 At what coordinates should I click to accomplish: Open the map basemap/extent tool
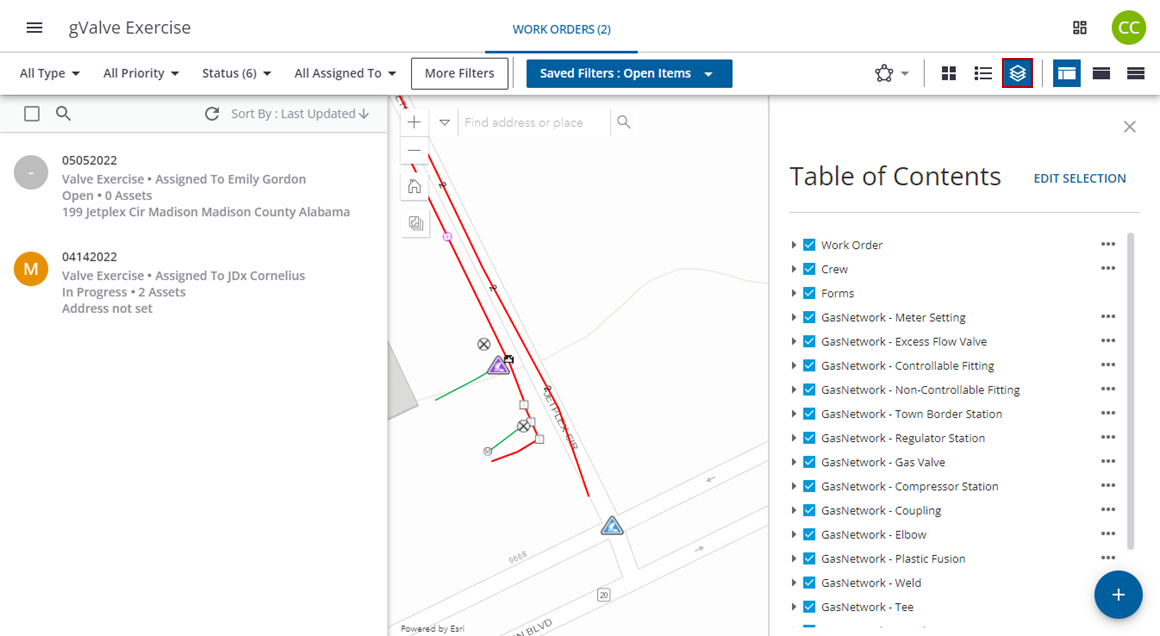416,223
